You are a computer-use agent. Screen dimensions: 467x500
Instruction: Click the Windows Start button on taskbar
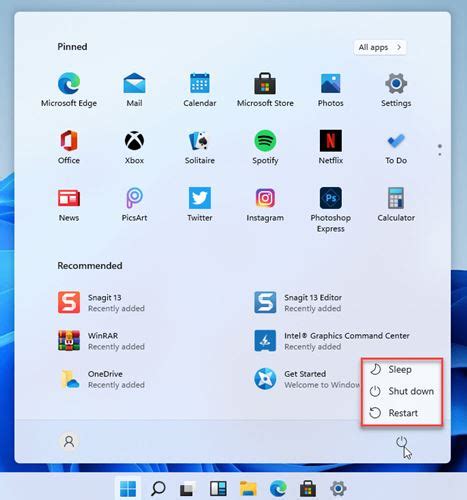[x=128, y=489]
